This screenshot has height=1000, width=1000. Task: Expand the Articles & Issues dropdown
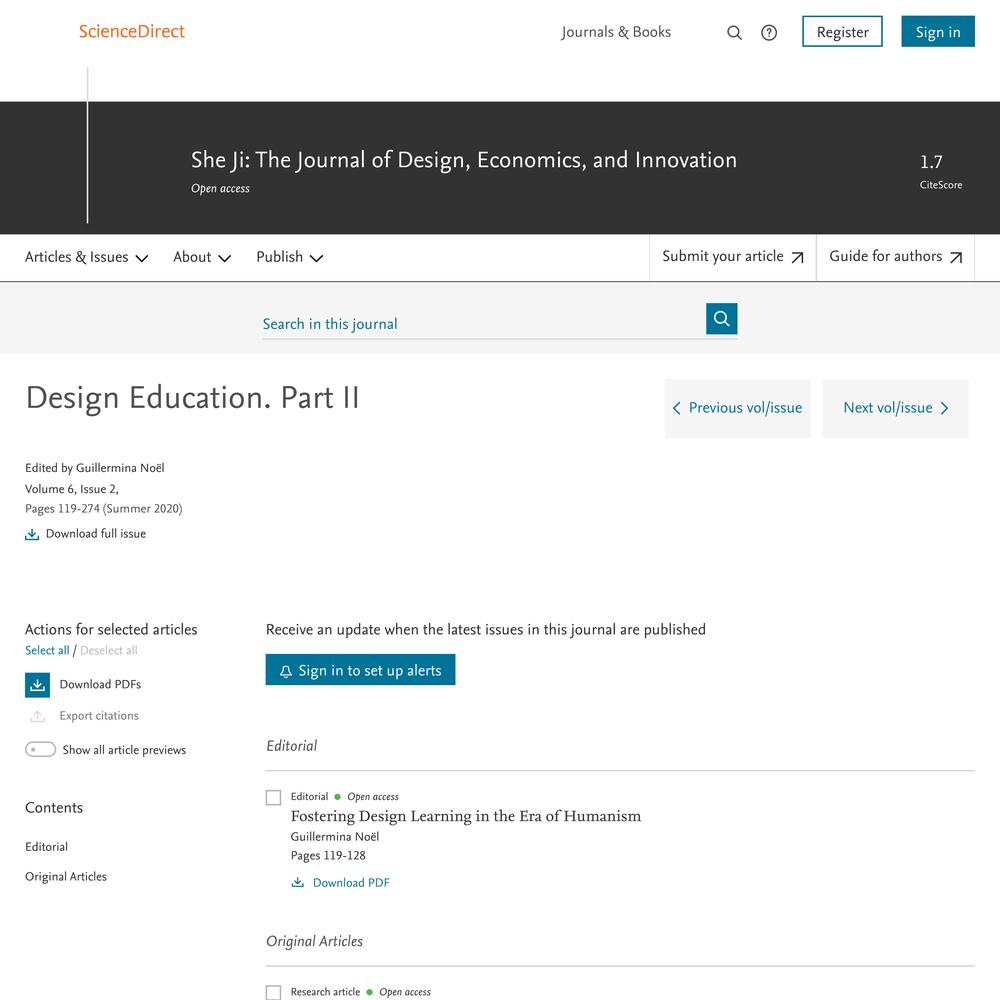(x=87, y=257)
